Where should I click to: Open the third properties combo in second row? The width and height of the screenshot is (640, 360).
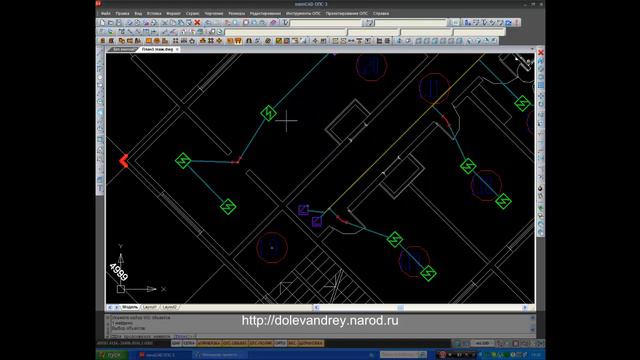click(427, 32)
